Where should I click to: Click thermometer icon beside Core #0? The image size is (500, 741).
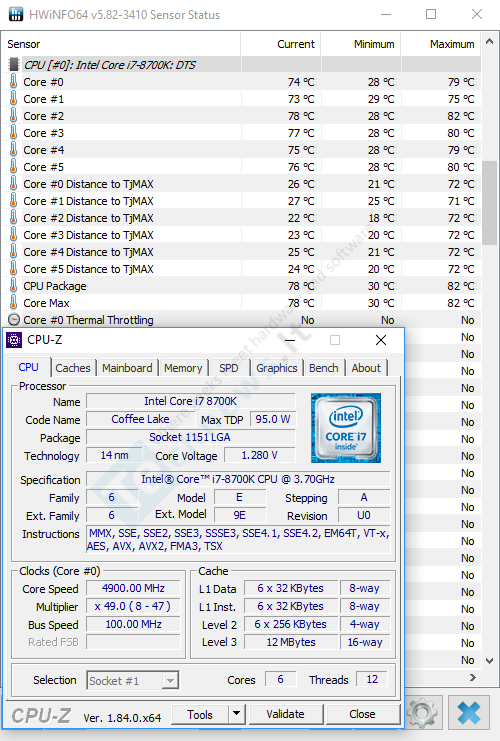pyautogui.click(x=14, y=82)
